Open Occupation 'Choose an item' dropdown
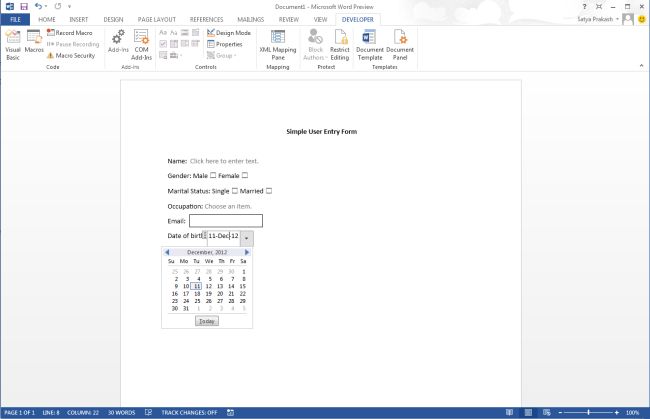Image resolution: width=650 pixels, height=419 pixels. pyautogui.click(x=228, y=206)
